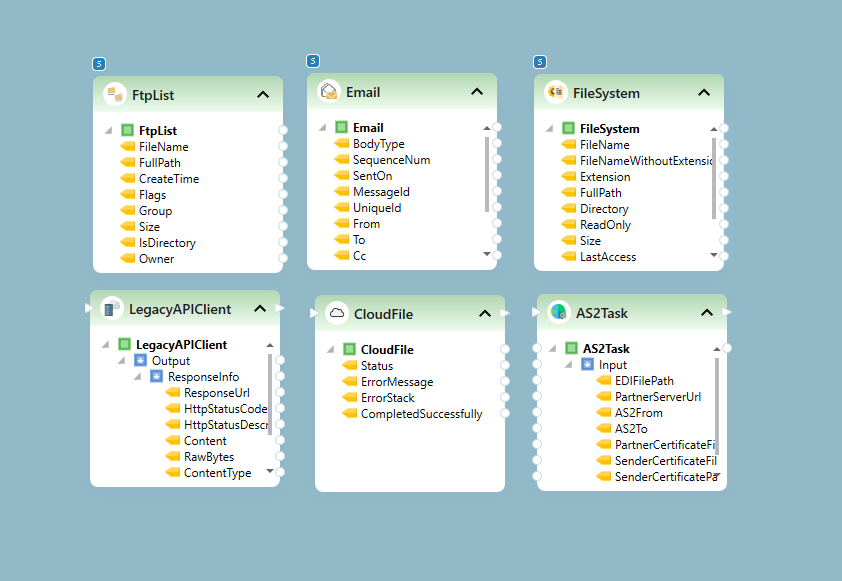Collapse the CloudFile object with chevron
Image resolution: width=842 pixels, height=581 pixels.
[485, 313]
